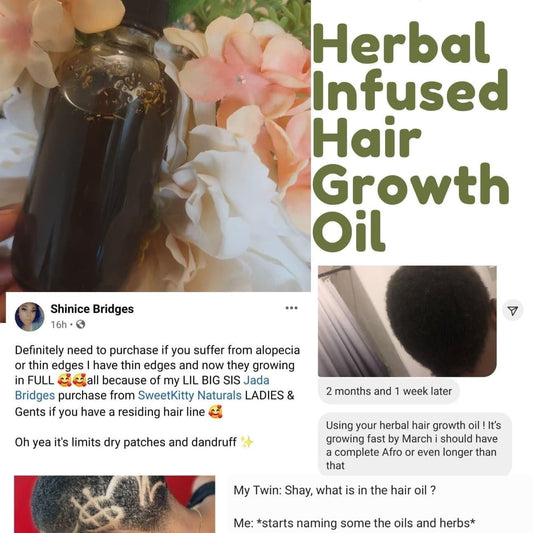Open the haircut design photo
533x533 pixels.
115,504
